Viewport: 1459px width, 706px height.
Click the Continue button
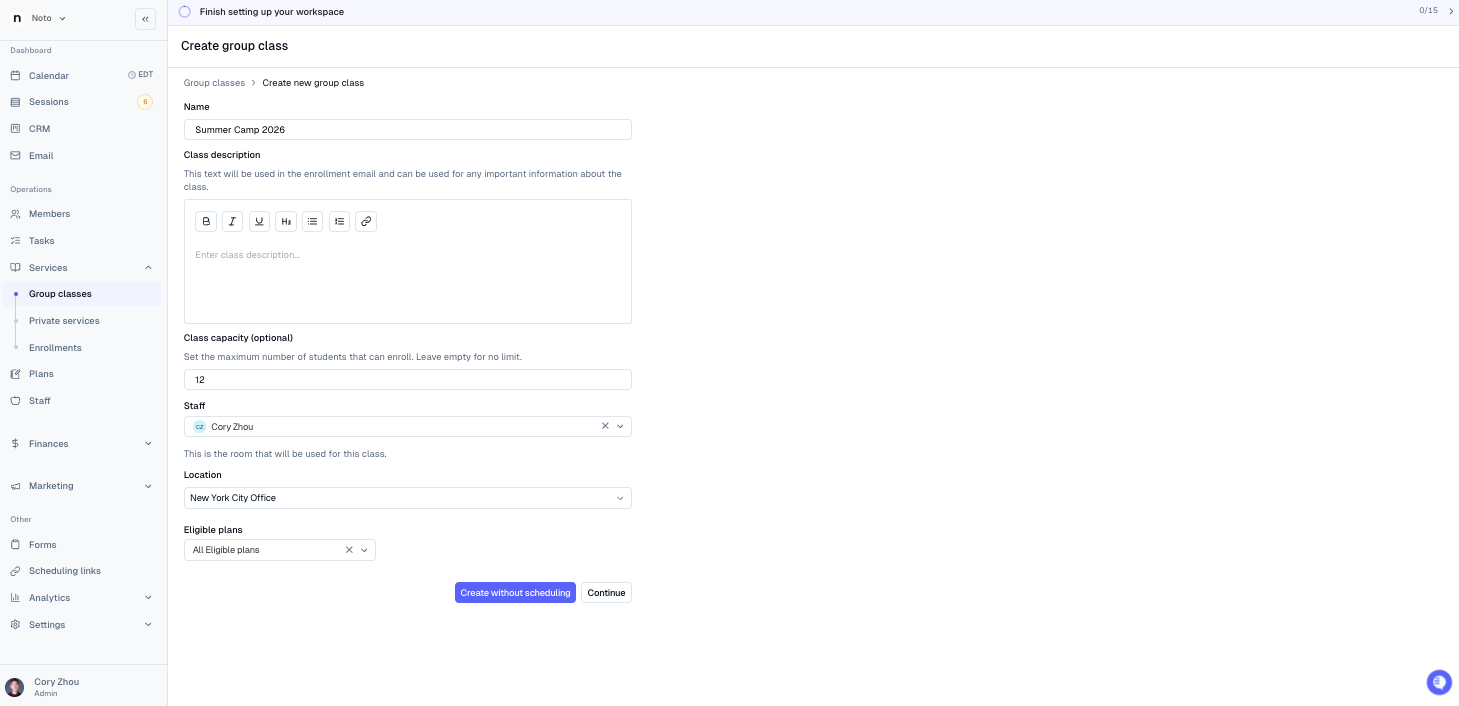click(606, 593)
